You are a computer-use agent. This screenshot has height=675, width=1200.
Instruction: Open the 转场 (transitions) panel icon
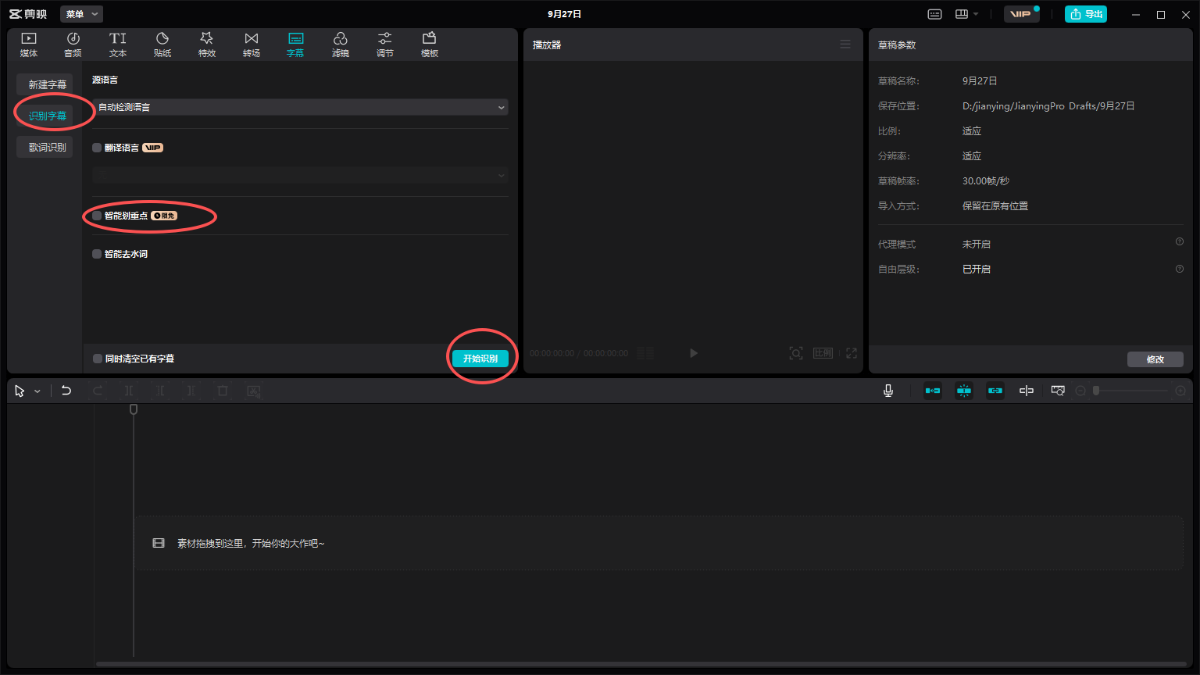tap(251, 44)
